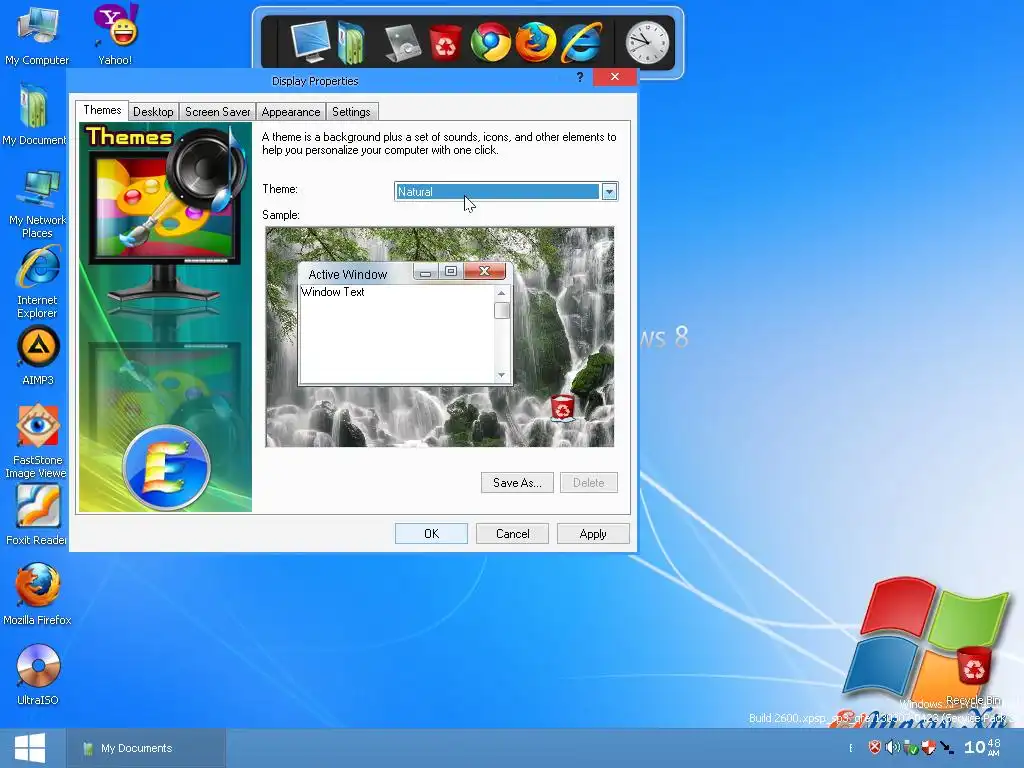Open the Screen Saver tab
This screenshot has width=1024, height=768.
217,112
